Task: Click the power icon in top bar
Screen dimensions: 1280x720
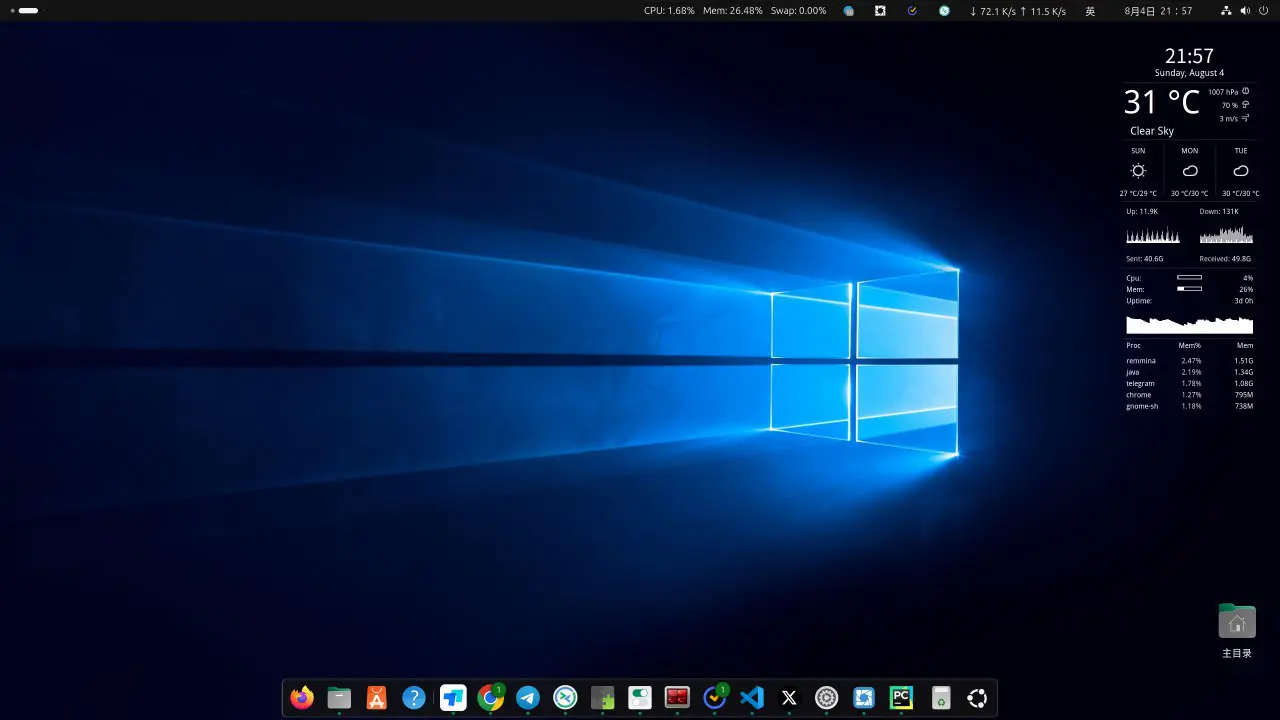Action: [x=1263, y=11]
